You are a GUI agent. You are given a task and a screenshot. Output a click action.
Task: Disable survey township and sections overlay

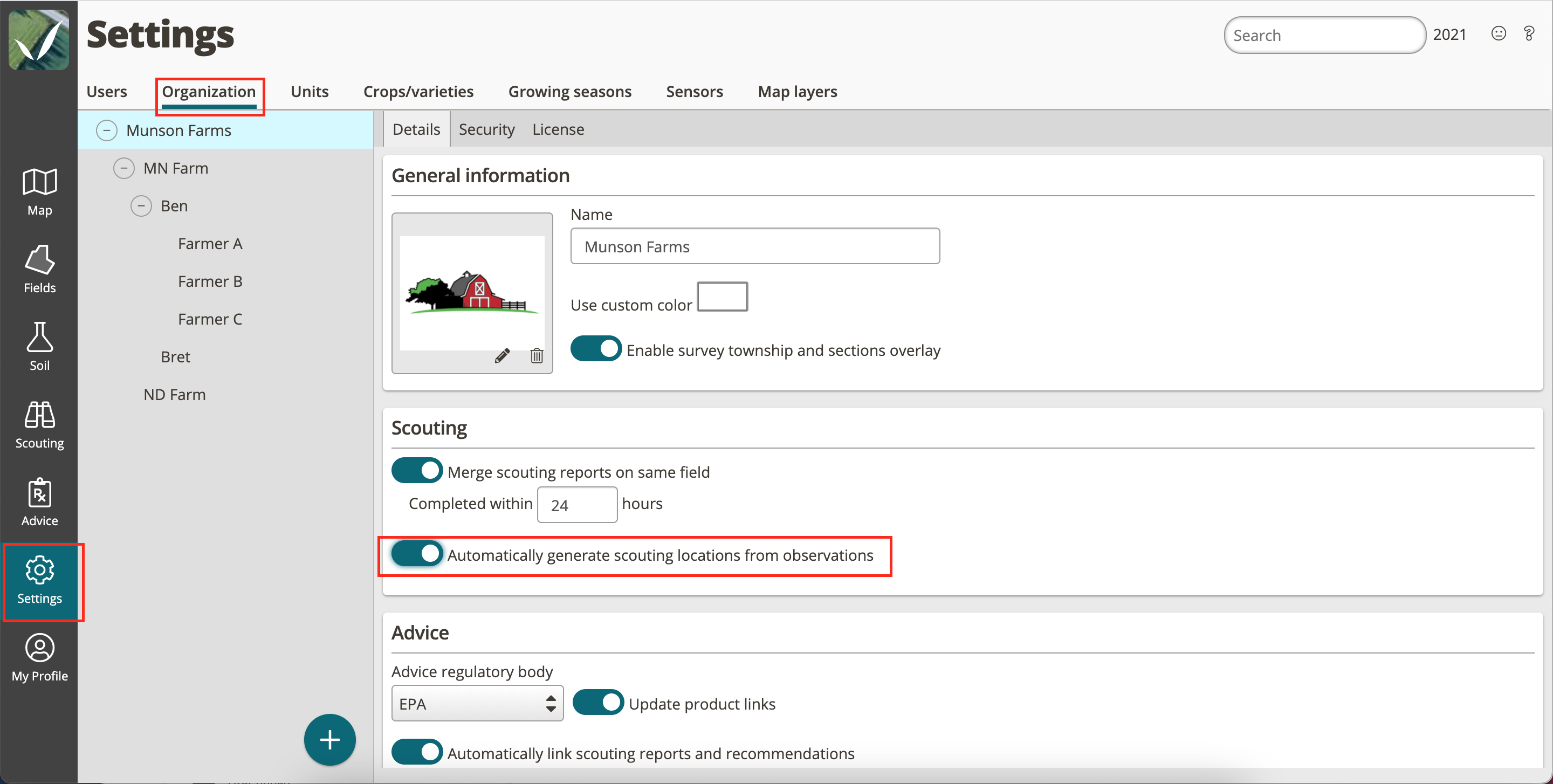[x=596, y=349]
